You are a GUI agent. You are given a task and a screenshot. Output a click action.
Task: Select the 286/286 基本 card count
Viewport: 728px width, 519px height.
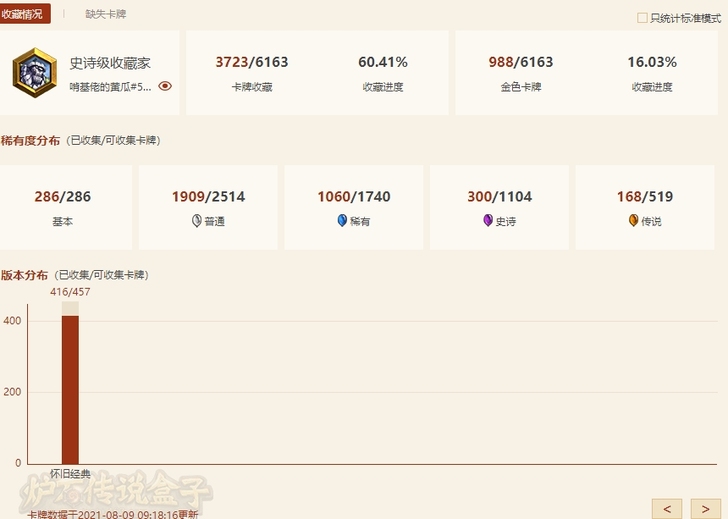pos(63,196)
